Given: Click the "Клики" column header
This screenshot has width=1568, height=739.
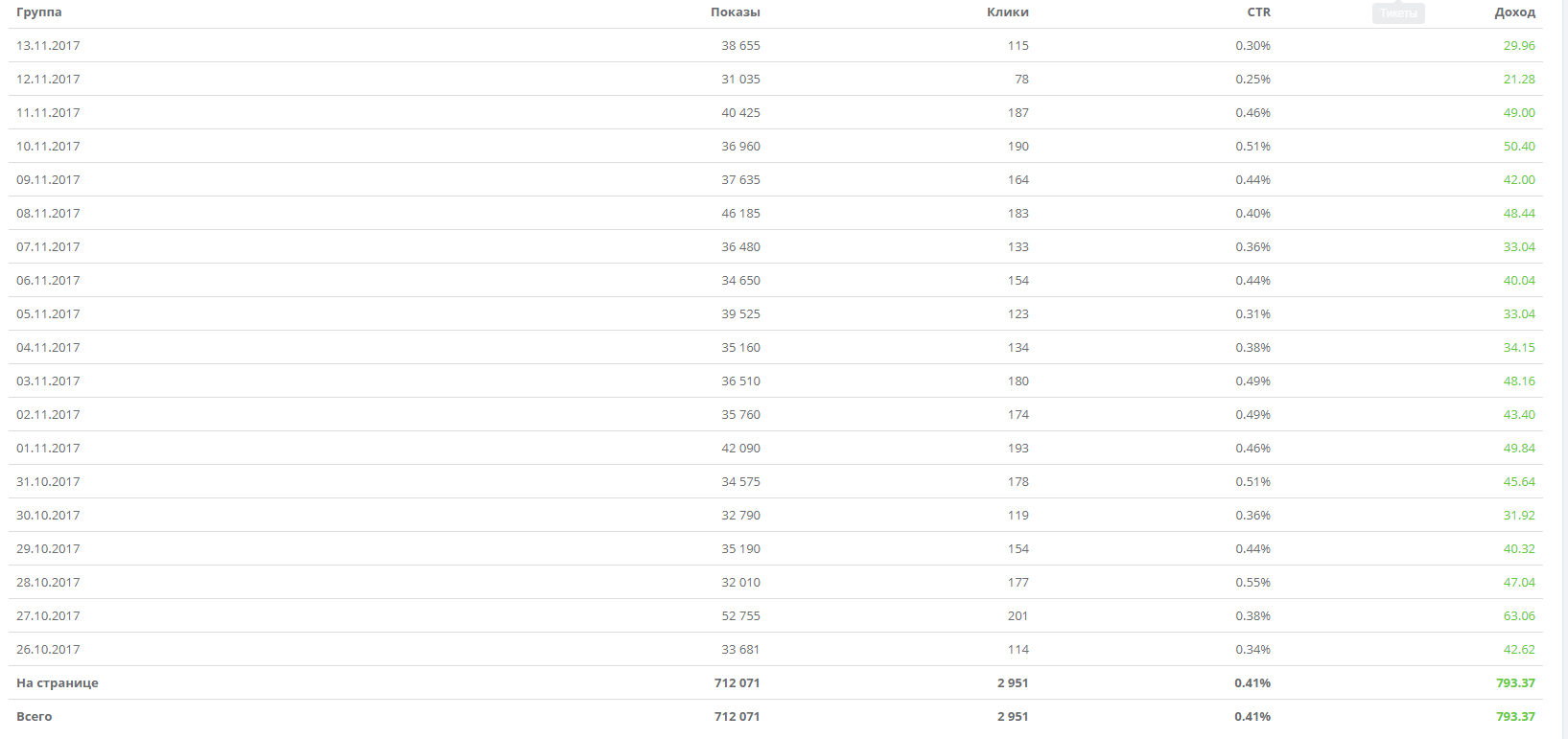Looking at the screenshot, I should click(1007, 12).
